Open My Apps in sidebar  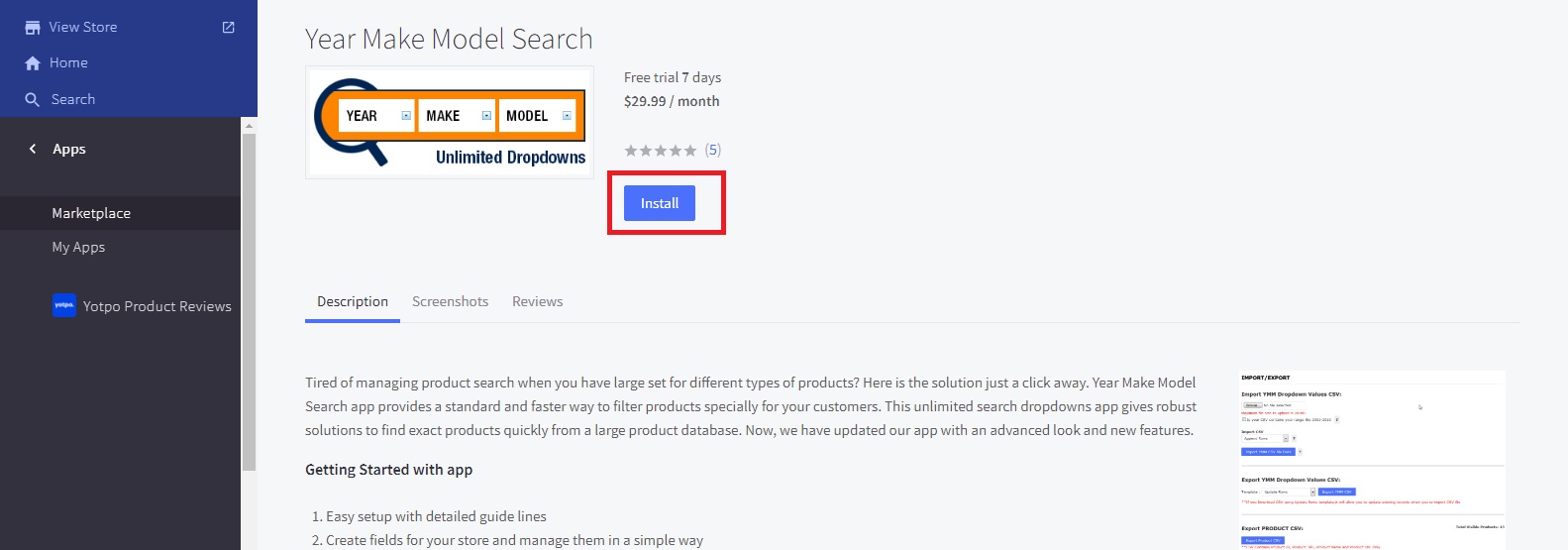78,247
